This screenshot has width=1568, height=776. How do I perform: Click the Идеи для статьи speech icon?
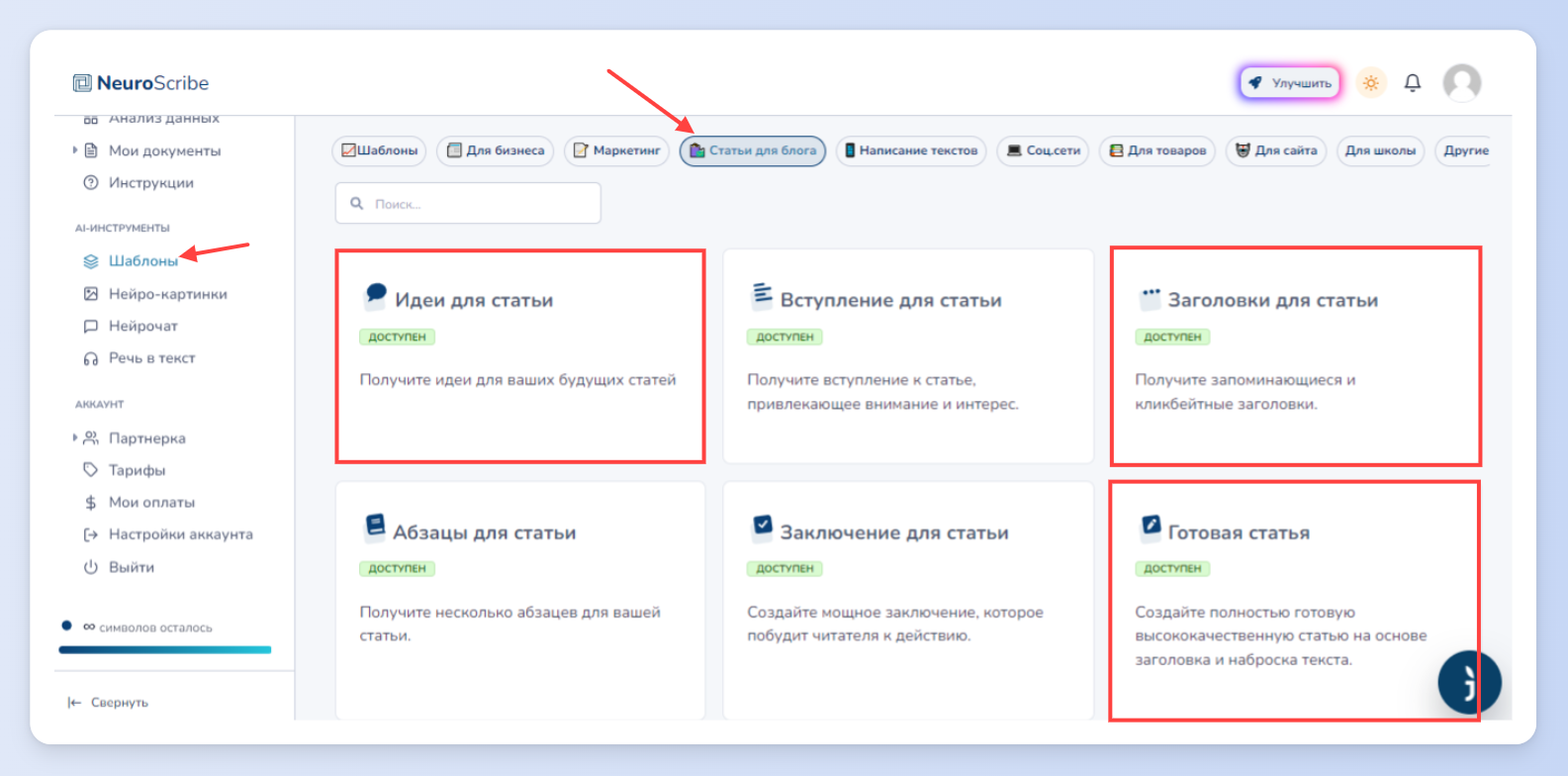point(376,294)
